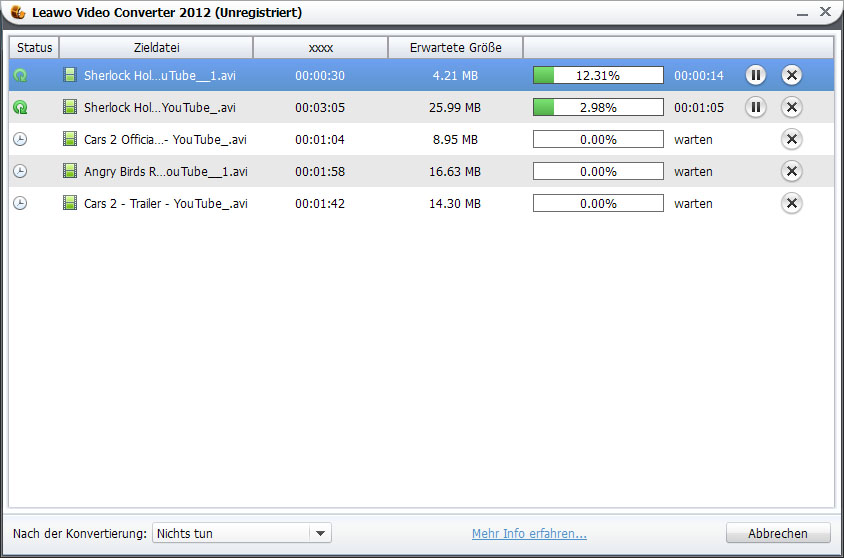844x558 pixels.
Task: Select file name Sherlock Hol...YouTube_.avi
Action: click(x=160, y=108)
